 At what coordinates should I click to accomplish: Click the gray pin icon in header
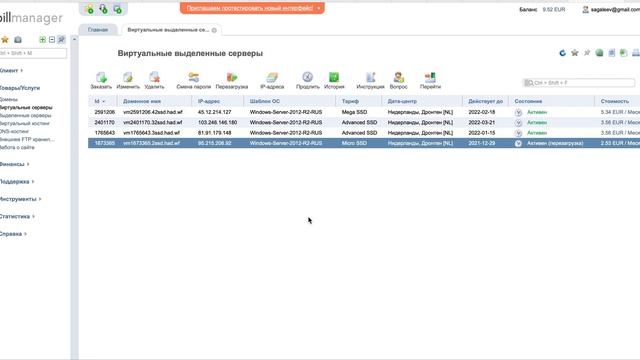(587, 53)
